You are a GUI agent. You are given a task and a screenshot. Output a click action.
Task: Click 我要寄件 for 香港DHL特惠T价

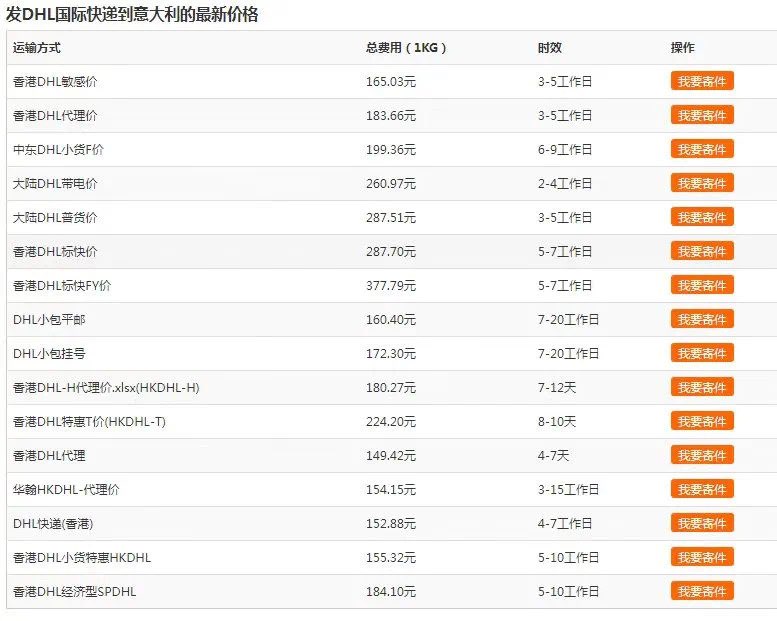point(702,421)
